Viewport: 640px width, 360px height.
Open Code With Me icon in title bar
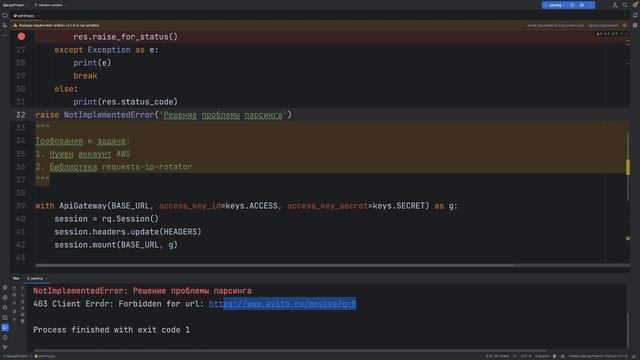(615, 5)
